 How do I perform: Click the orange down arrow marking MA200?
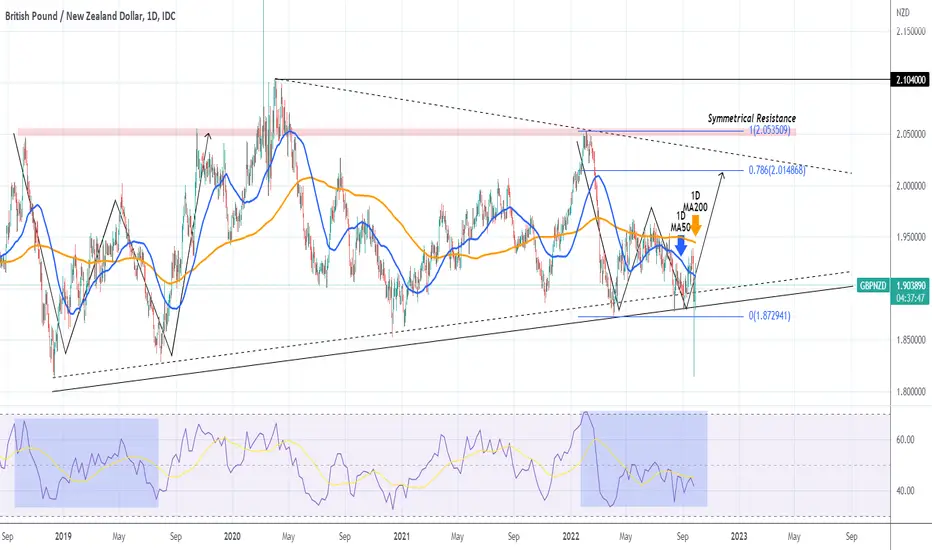(695, 225)
